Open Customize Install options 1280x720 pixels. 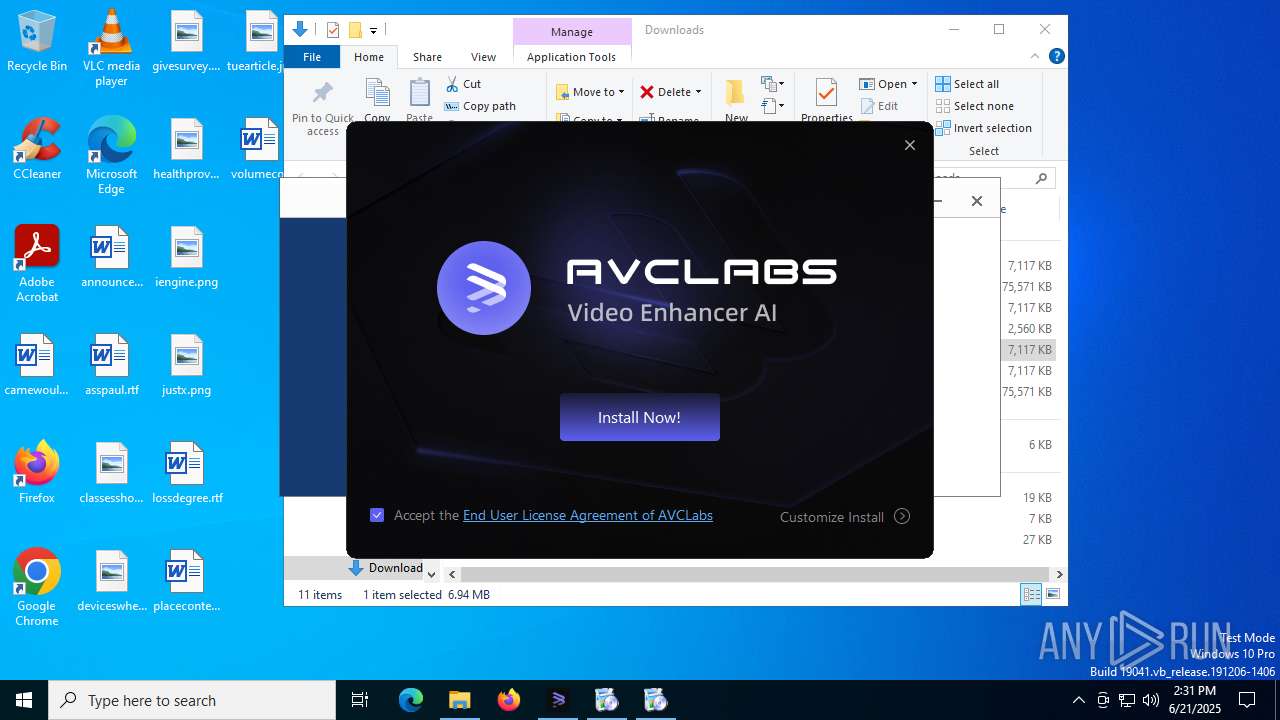(x=845, y=517)
